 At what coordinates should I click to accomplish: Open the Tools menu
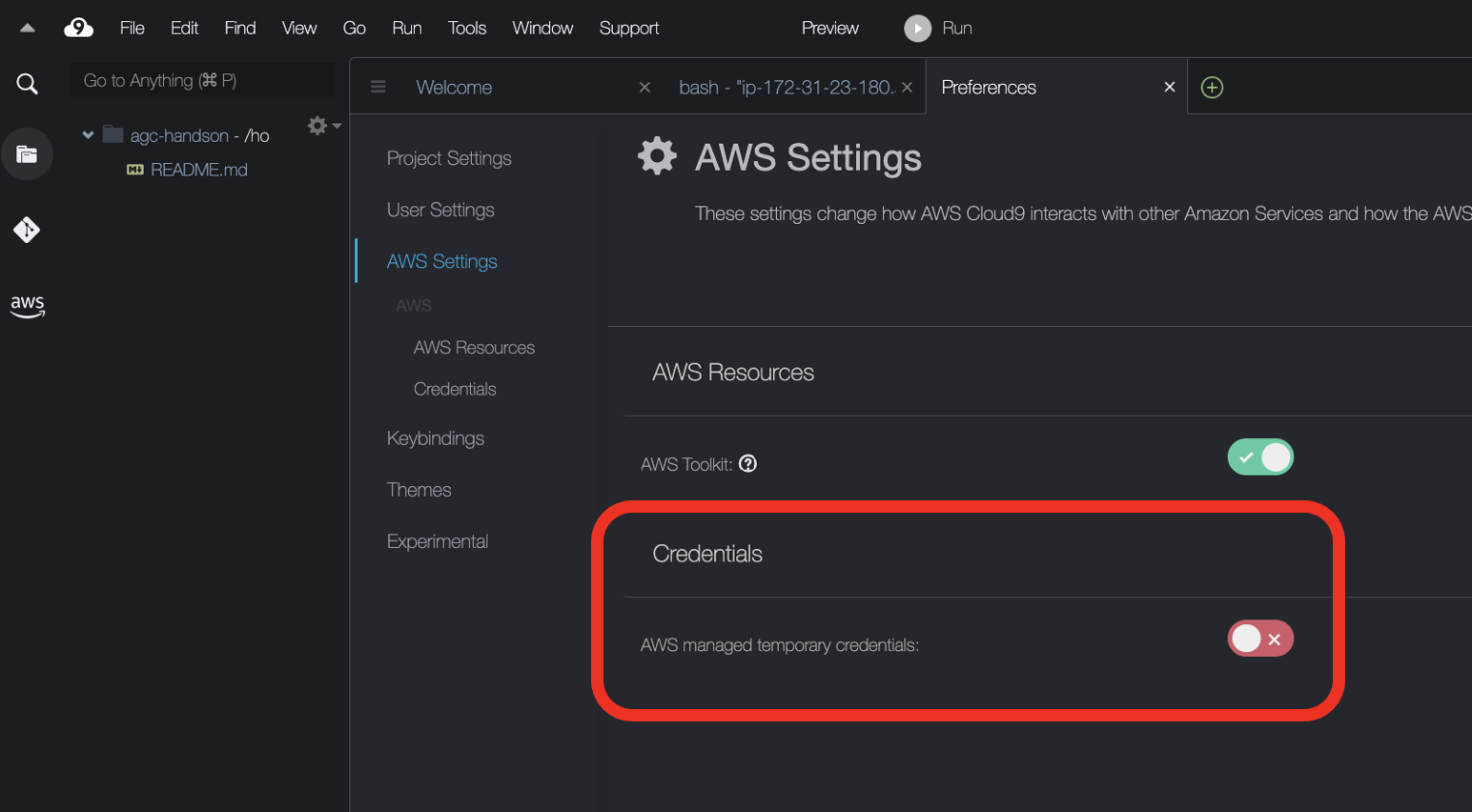(x=467, y=29)
